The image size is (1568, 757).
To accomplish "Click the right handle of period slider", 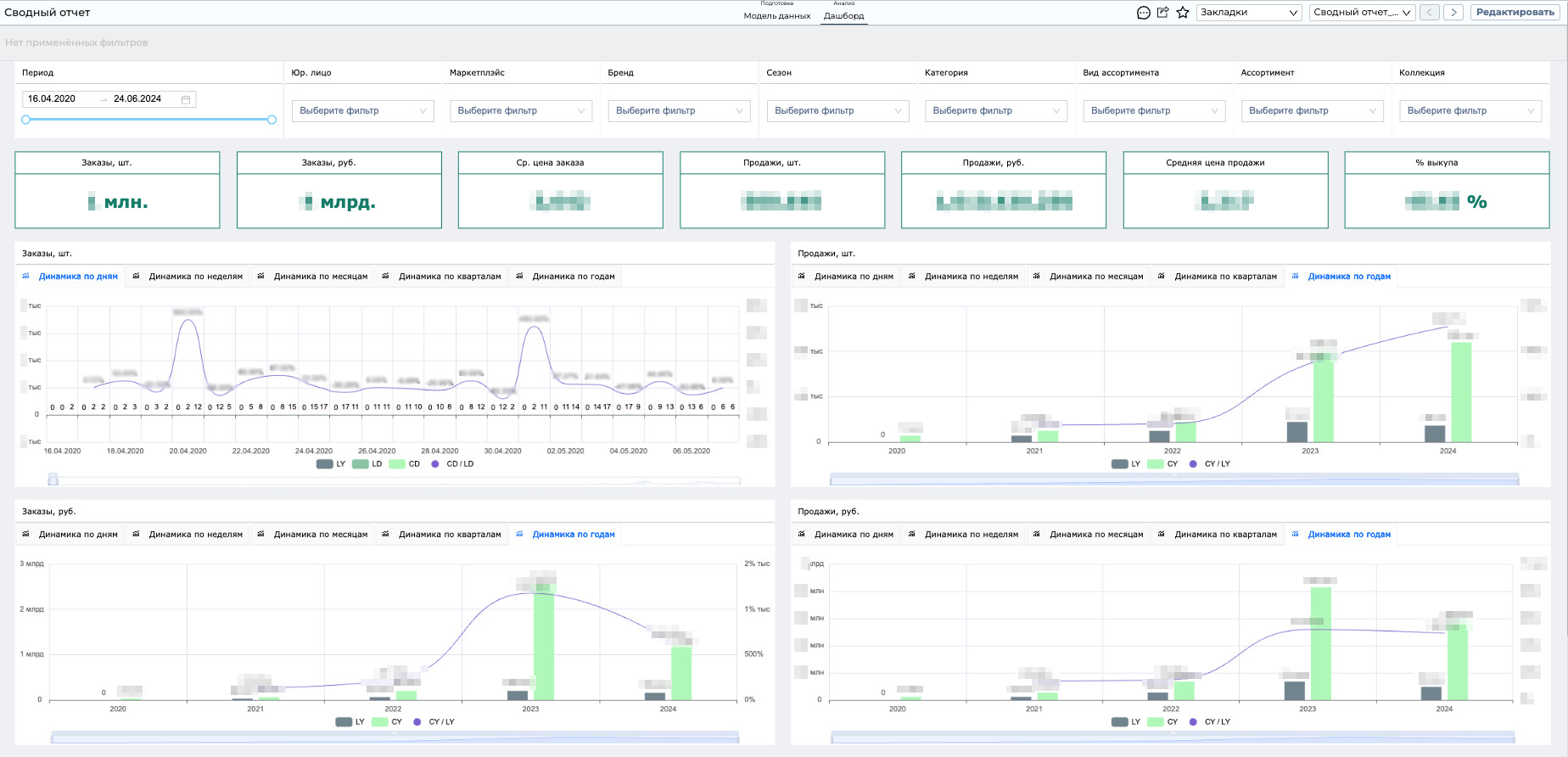I will [272, 120].
